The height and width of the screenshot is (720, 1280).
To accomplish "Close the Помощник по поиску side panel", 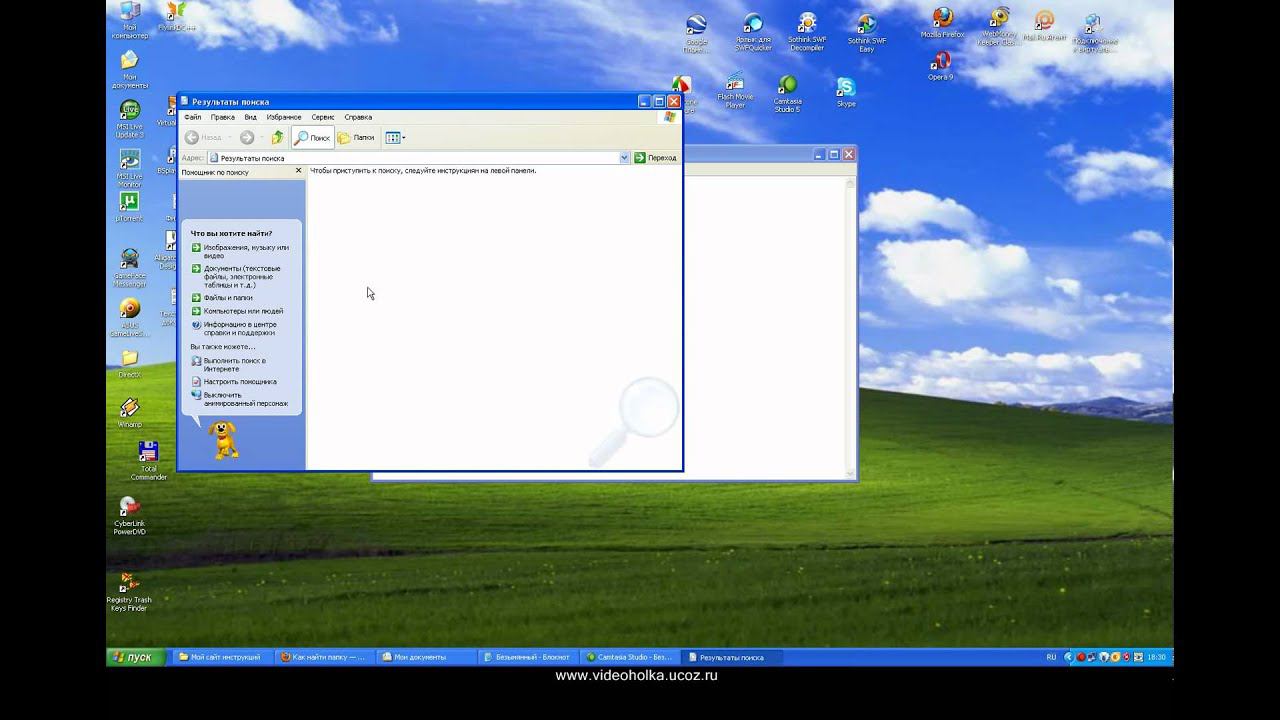I will pyautogui.click(x=298, y=171).
